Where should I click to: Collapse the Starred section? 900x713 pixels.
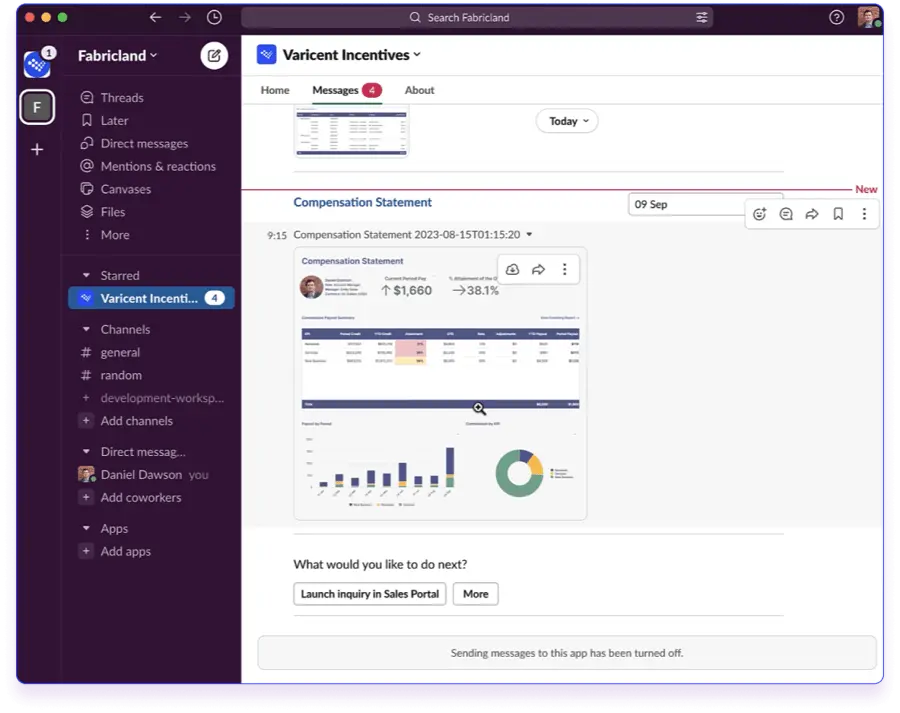click(x=86, y=276)
